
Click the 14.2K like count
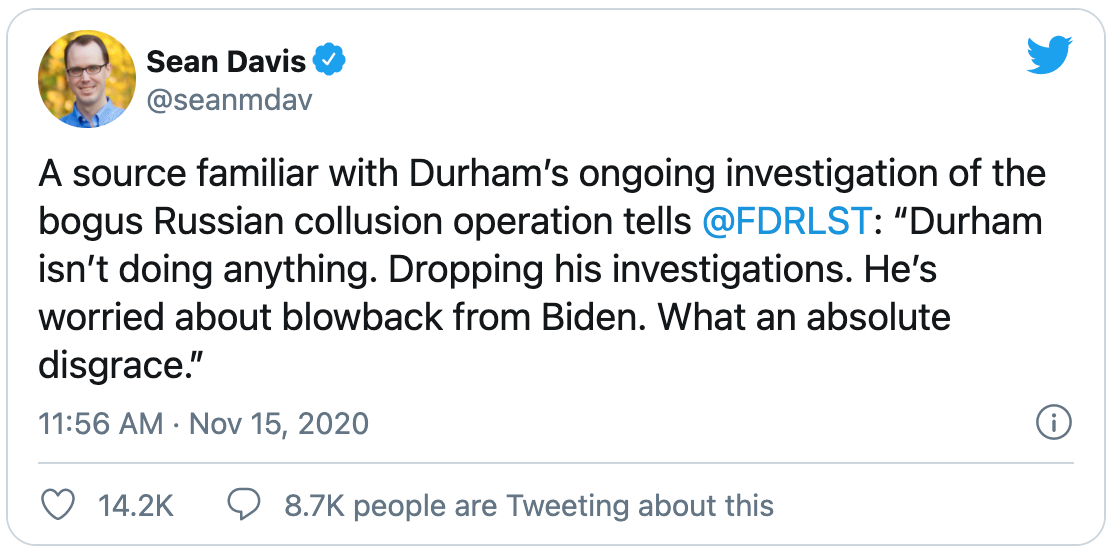(135, 506)
